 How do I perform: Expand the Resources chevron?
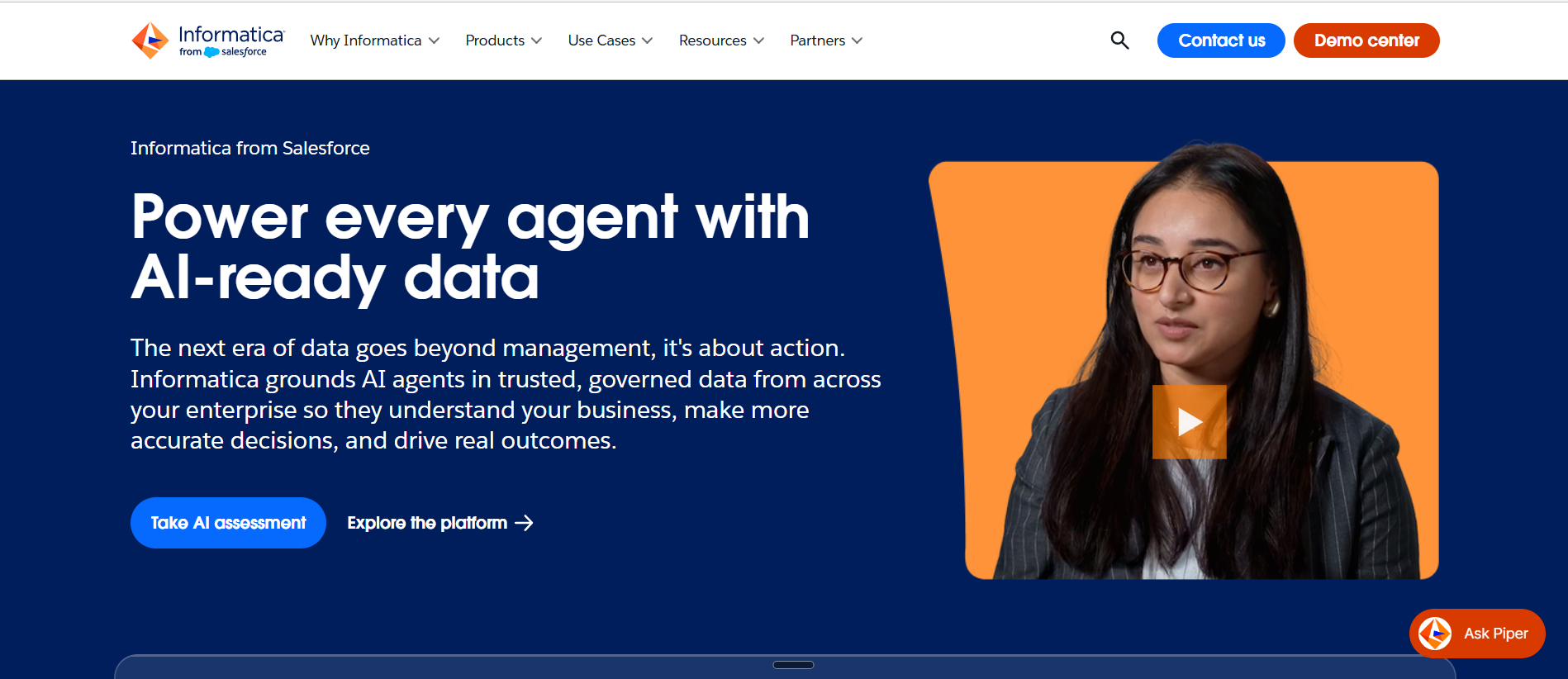pos(758,40)
